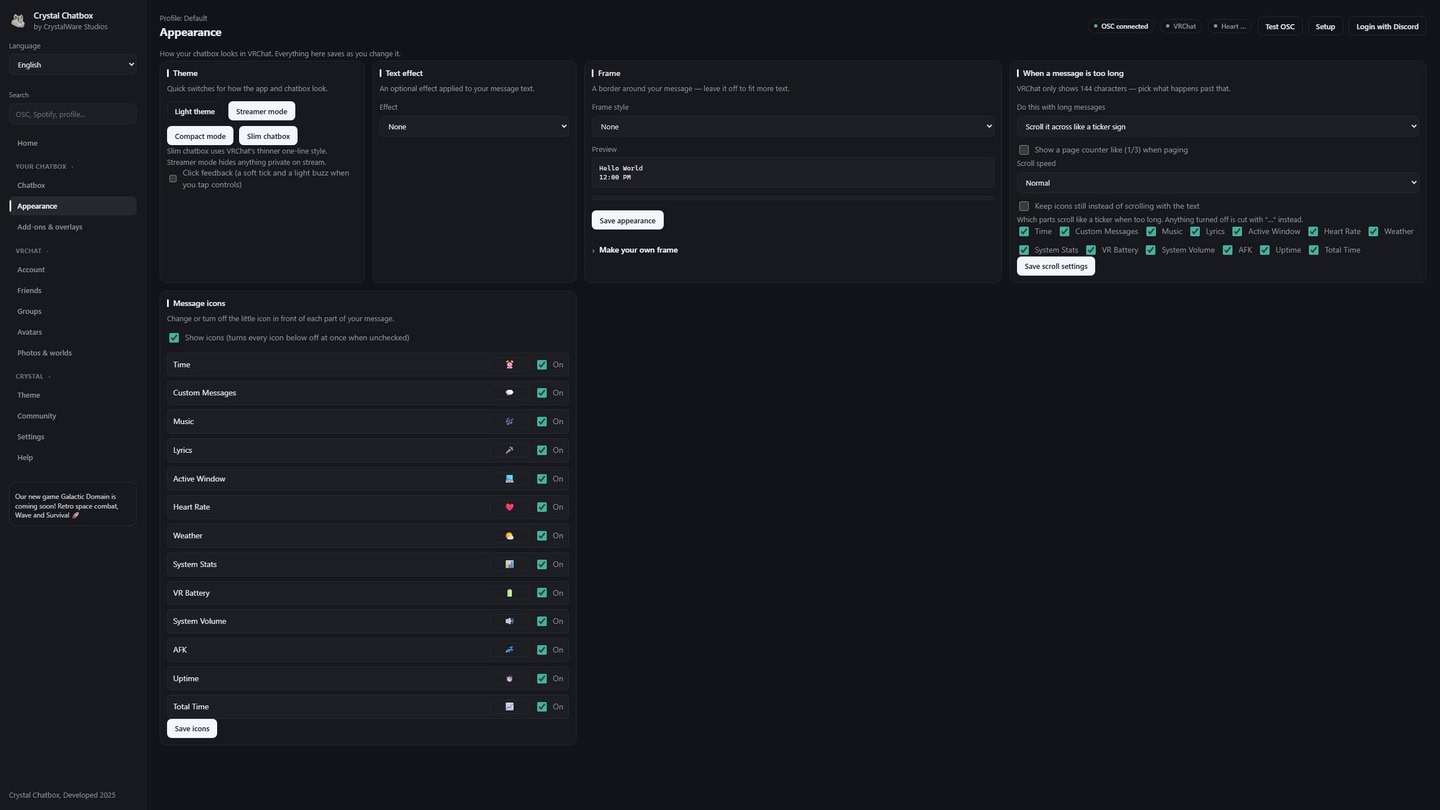Click Save appearance button
The width and height of the screenshot is (1440, 810).
click(x=628, y=220)
